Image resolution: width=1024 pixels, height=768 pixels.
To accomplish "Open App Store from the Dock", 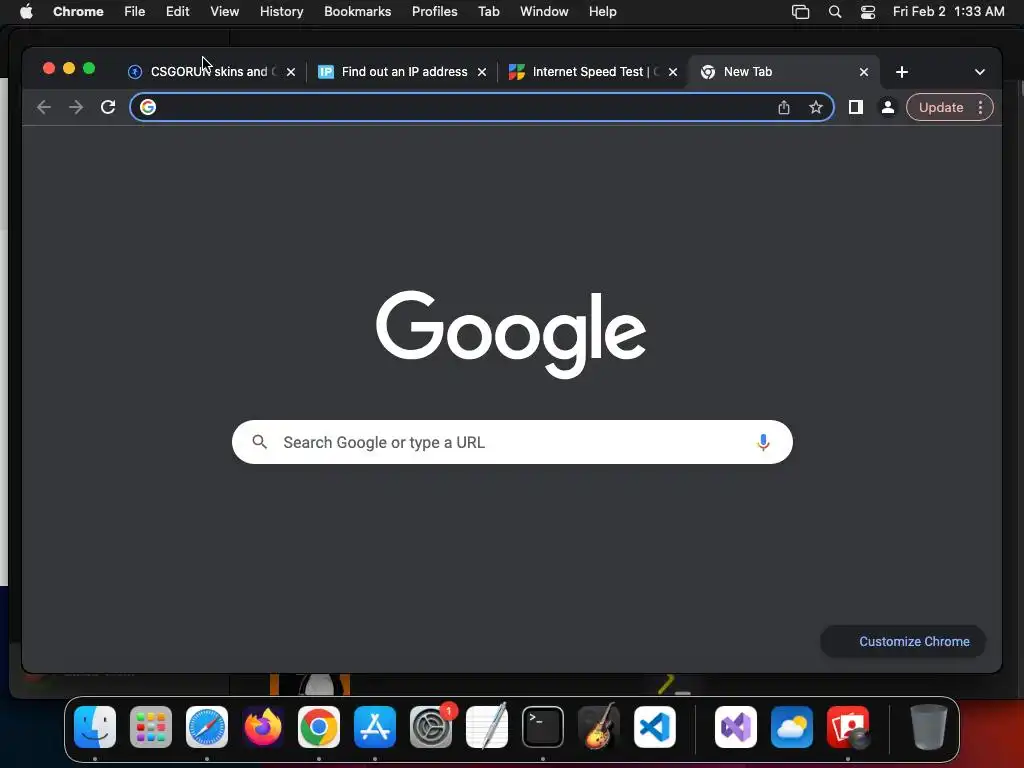I will [375, 727].
